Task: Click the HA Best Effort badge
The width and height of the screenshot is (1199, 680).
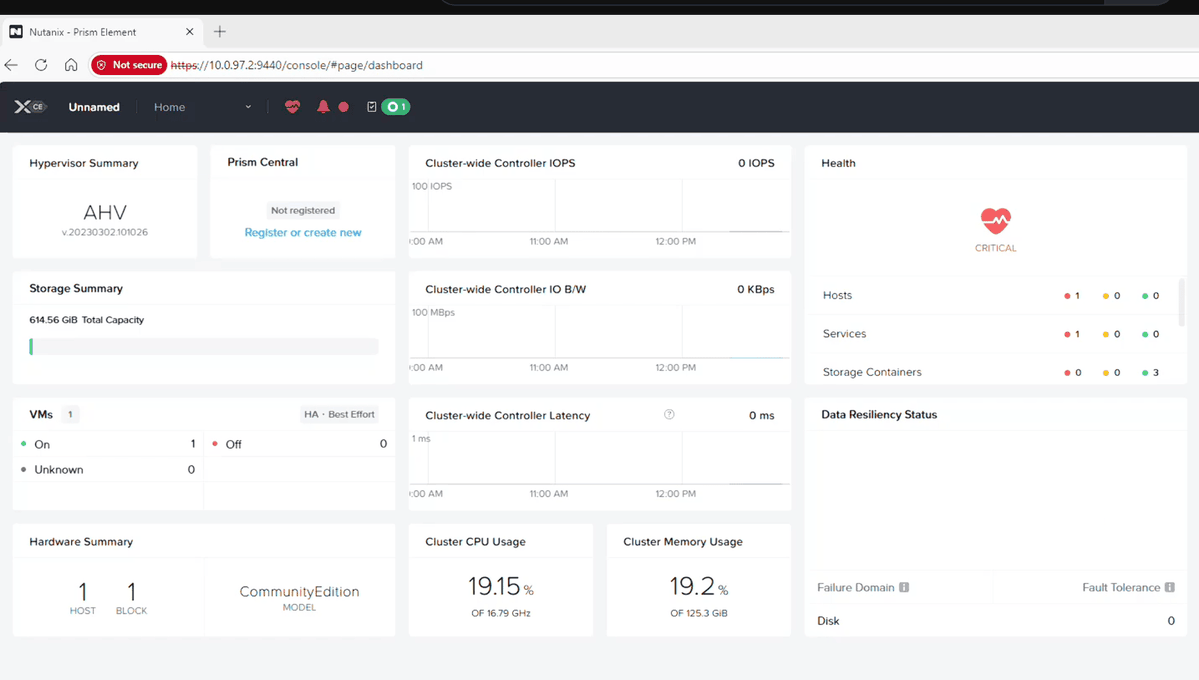Action: 340,415
